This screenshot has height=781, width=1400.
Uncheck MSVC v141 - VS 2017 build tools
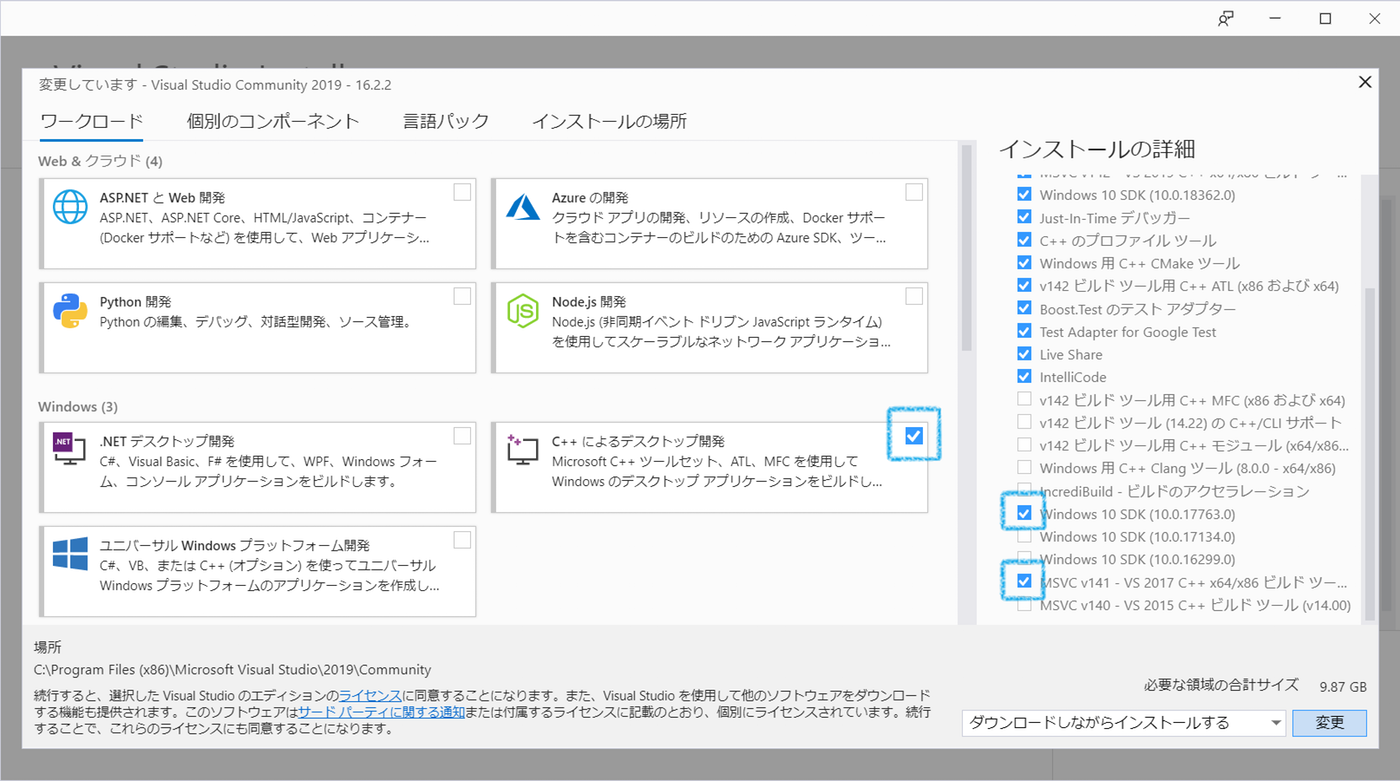click(1024, 581)
